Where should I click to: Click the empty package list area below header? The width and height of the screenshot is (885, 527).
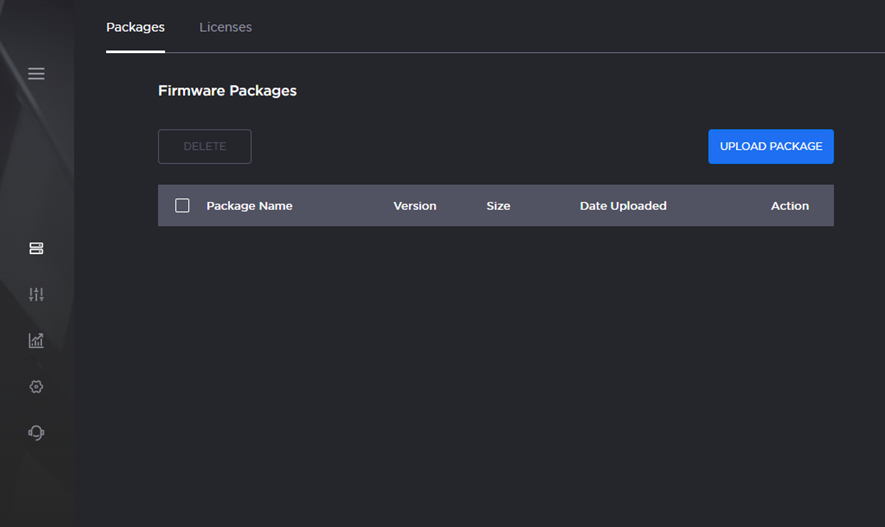click(495, 350)
